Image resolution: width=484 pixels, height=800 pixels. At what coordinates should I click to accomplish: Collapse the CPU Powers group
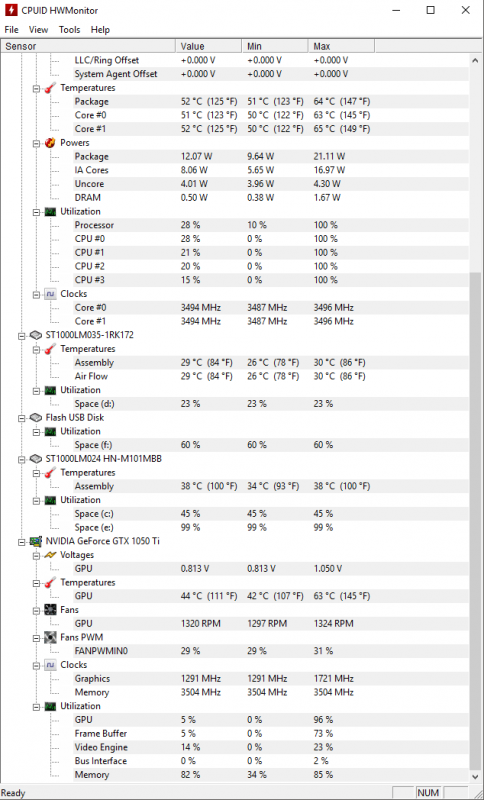tap(37, 143)
